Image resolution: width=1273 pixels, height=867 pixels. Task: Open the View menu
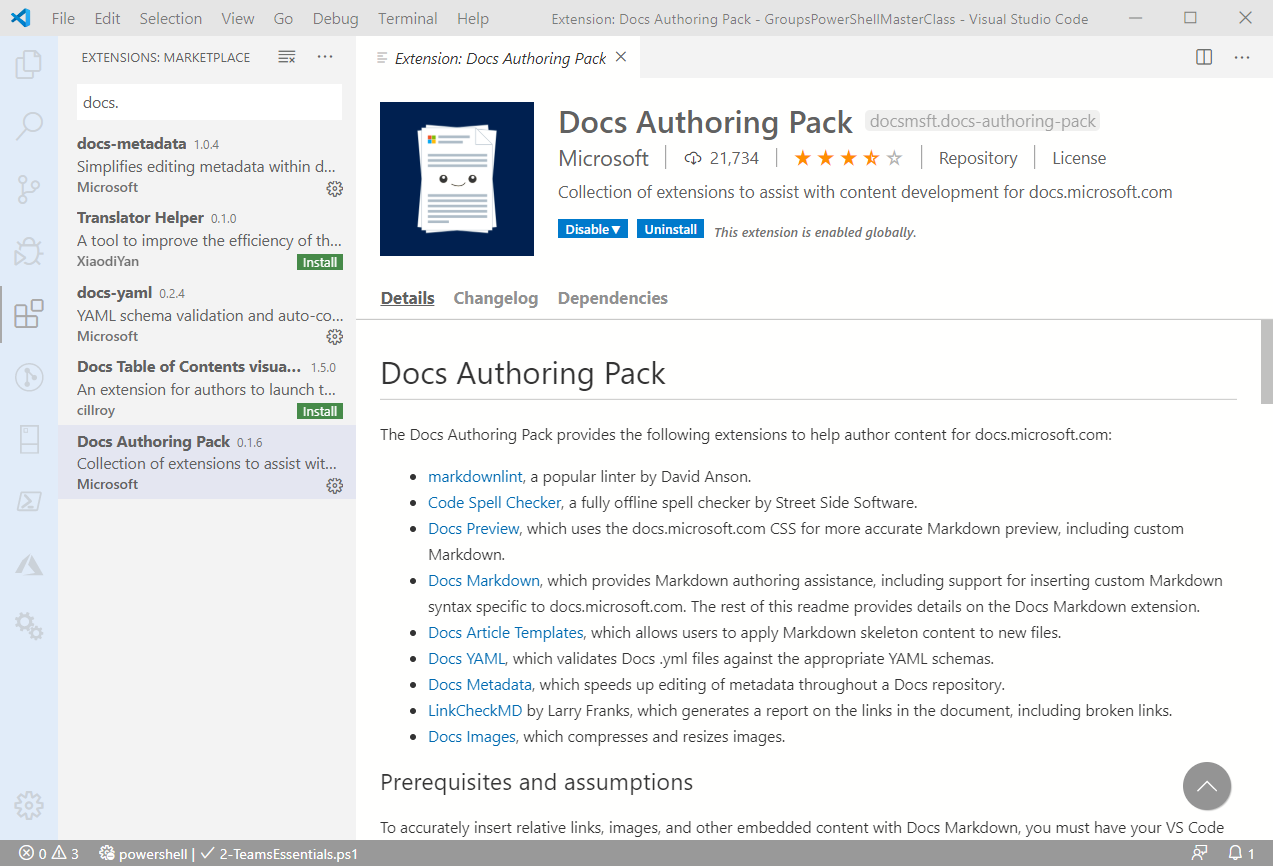[x=238, y=18]
